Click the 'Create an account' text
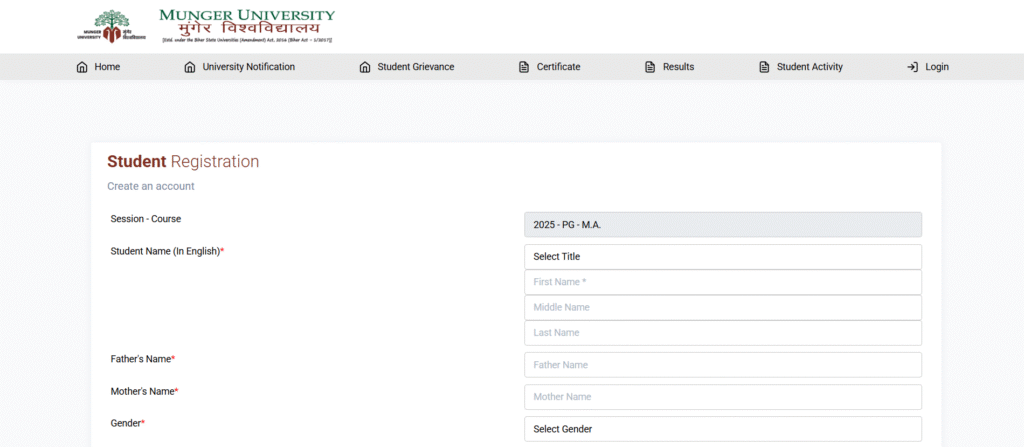Image resolution: width=1024 pixels, height=447 pixels. point(151,186)
